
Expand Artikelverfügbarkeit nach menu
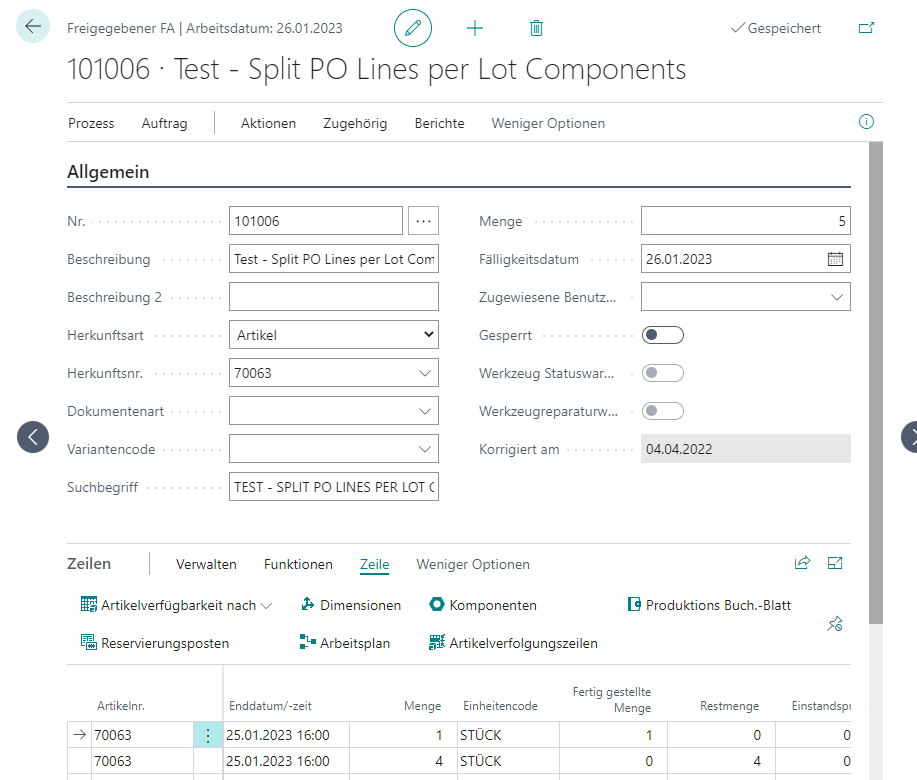176,605
